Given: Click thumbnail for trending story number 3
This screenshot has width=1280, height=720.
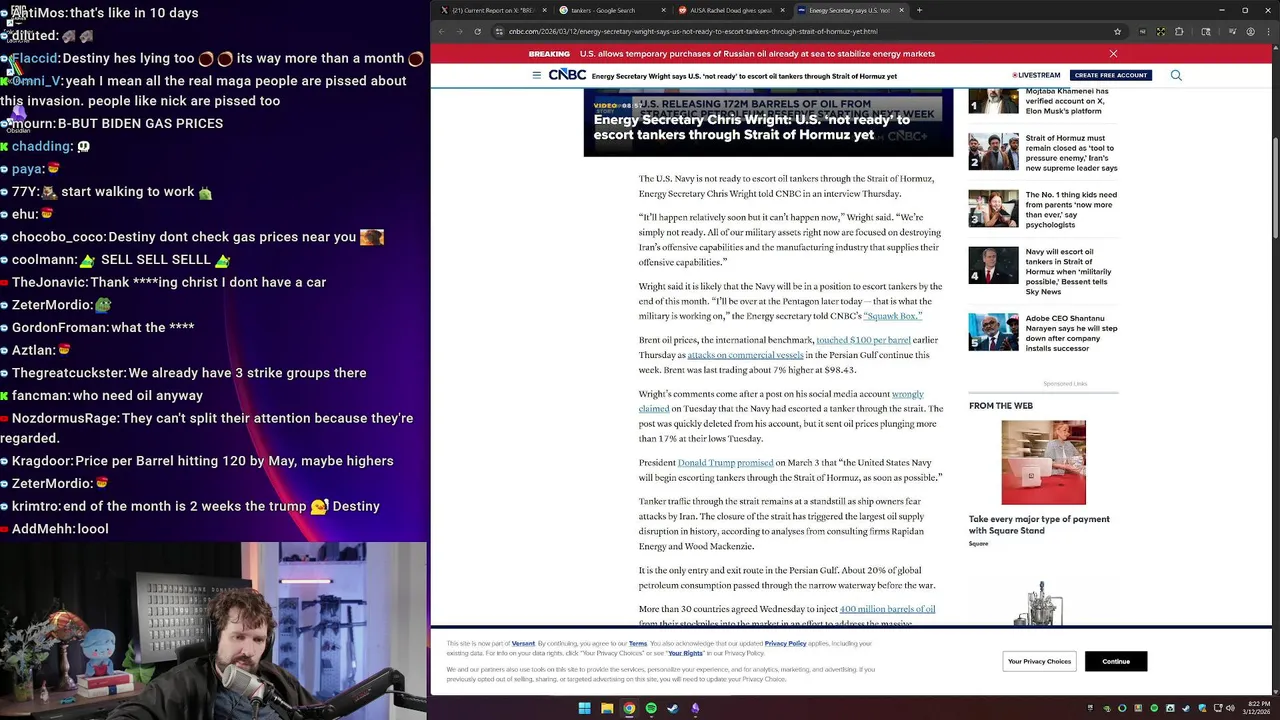Looking at the screenshot, I should [993, 209].
